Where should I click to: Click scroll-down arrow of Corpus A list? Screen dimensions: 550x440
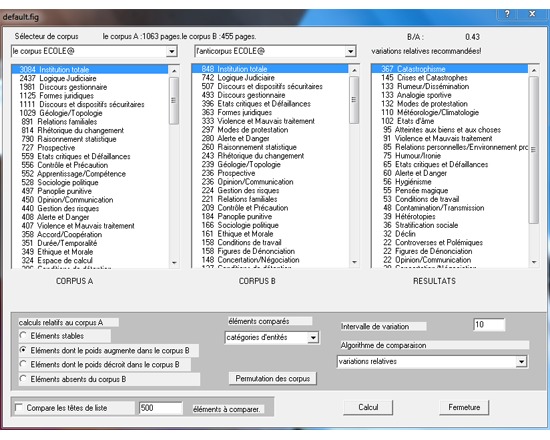(174, 263)
